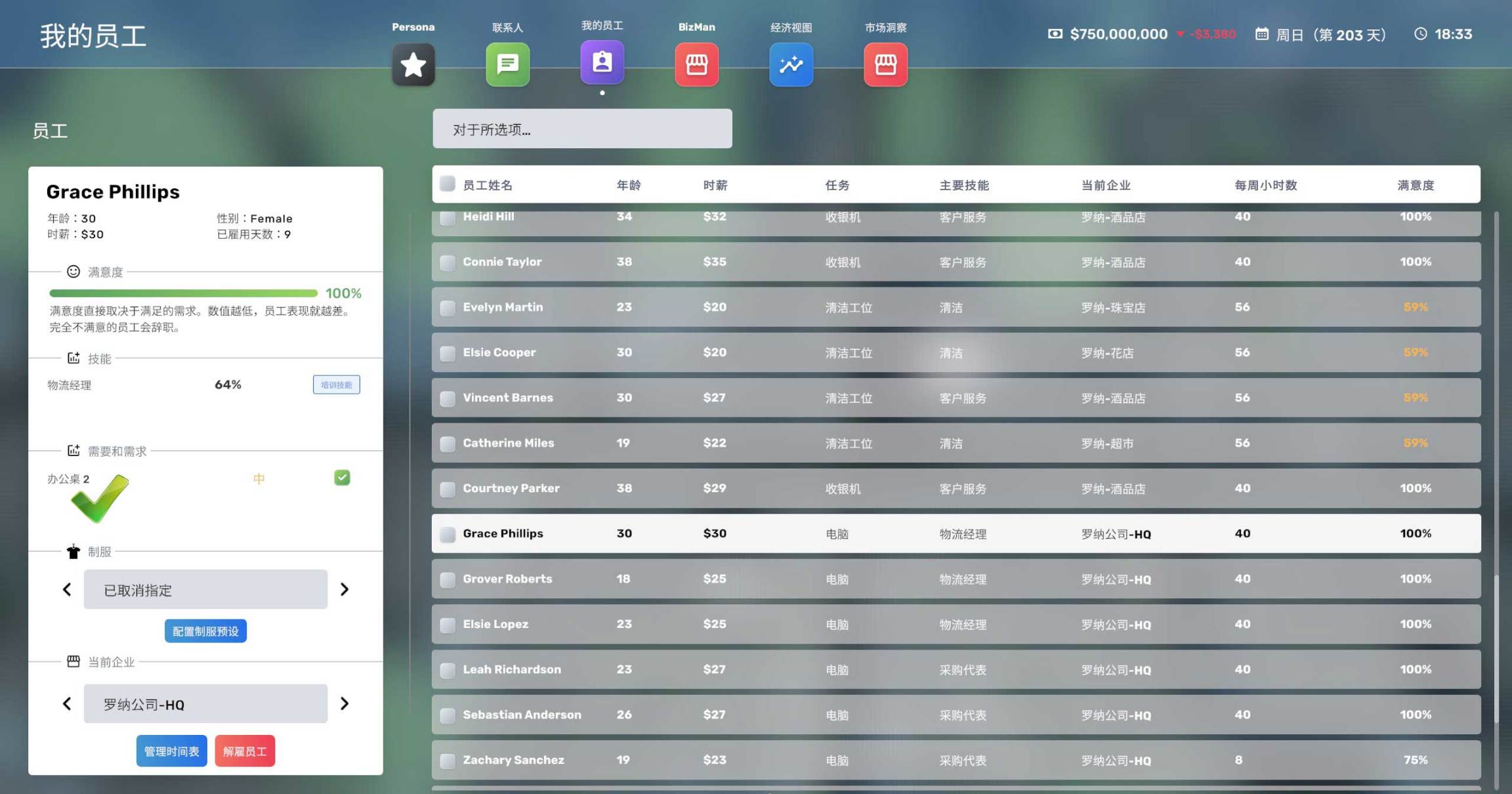Click next arrow for 制服 selector
This screenshot has height=794, width=1512.
(345, 589)
